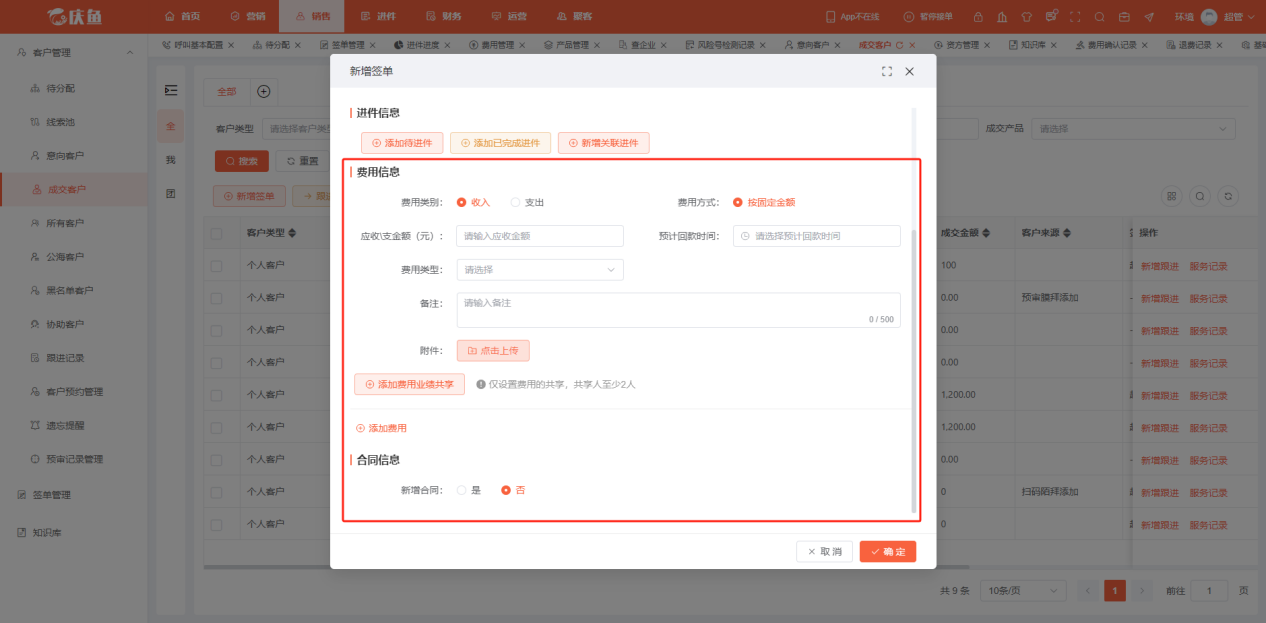Click 点击上传 attachment button
Image resolution: width=1266 pixels, height=623 pixels.
point(493,351)
